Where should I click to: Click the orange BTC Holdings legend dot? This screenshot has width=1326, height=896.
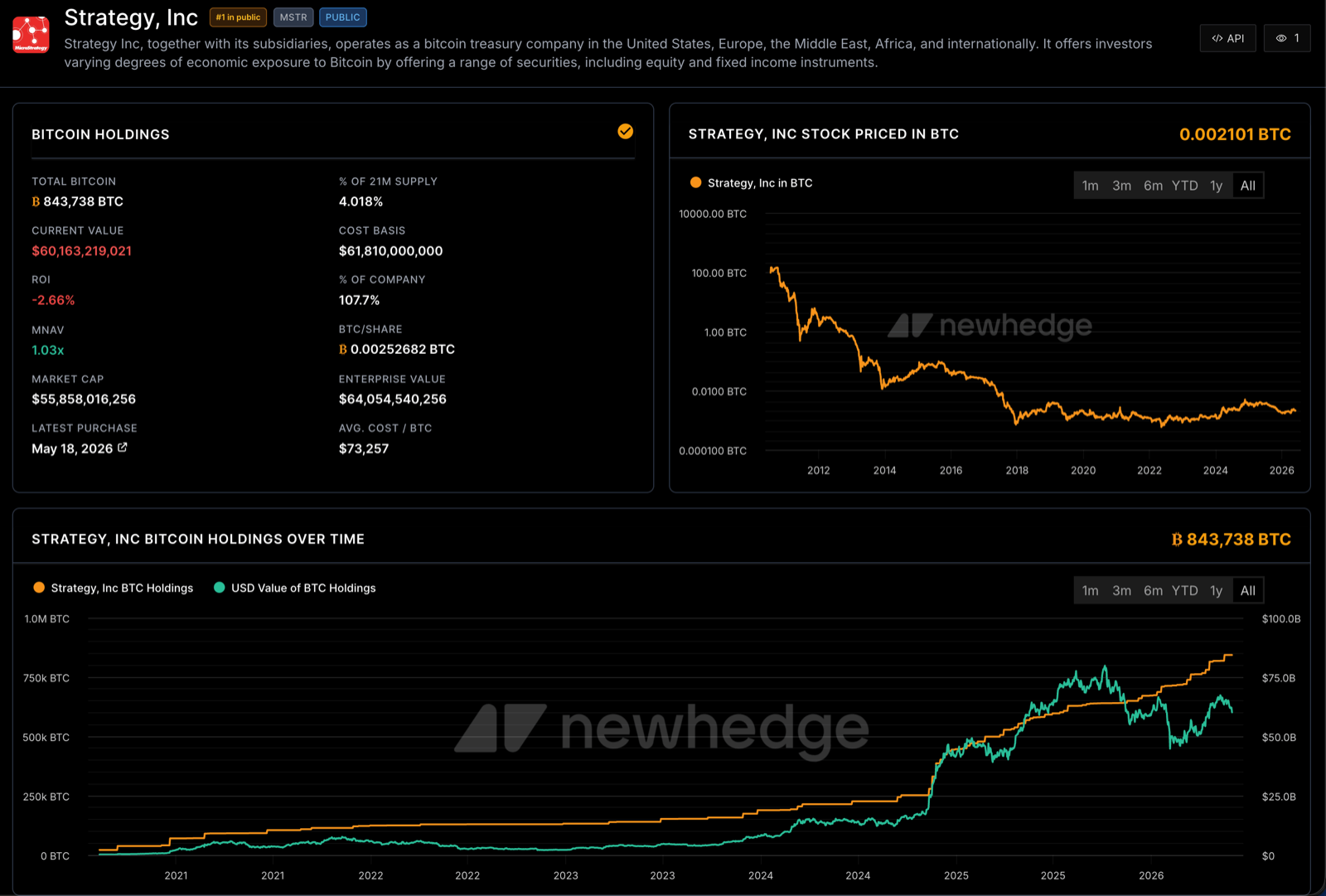pos(39,588)
